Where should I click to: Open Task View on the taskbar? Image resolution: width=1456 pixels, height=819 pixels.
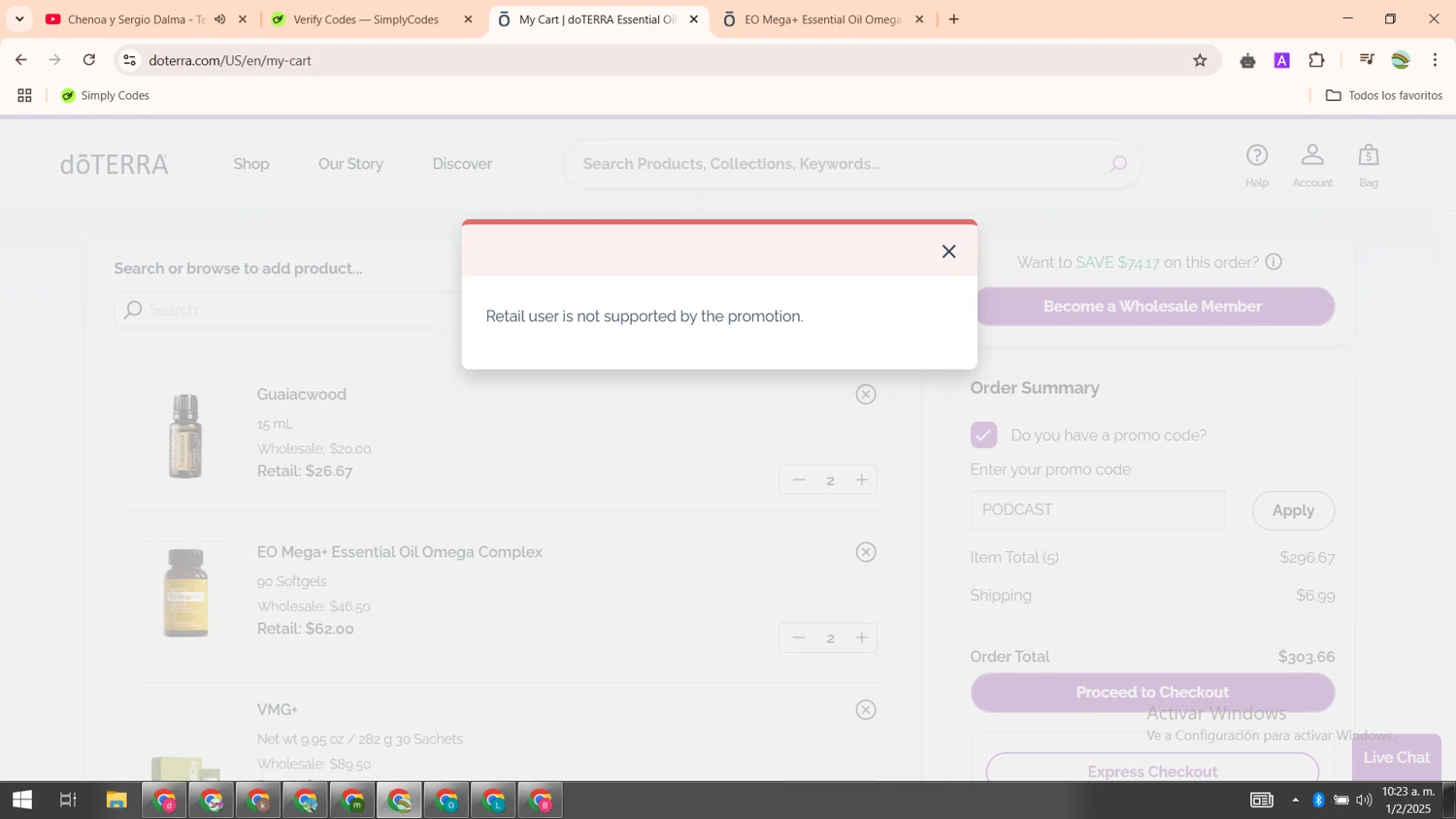point(68,801)
